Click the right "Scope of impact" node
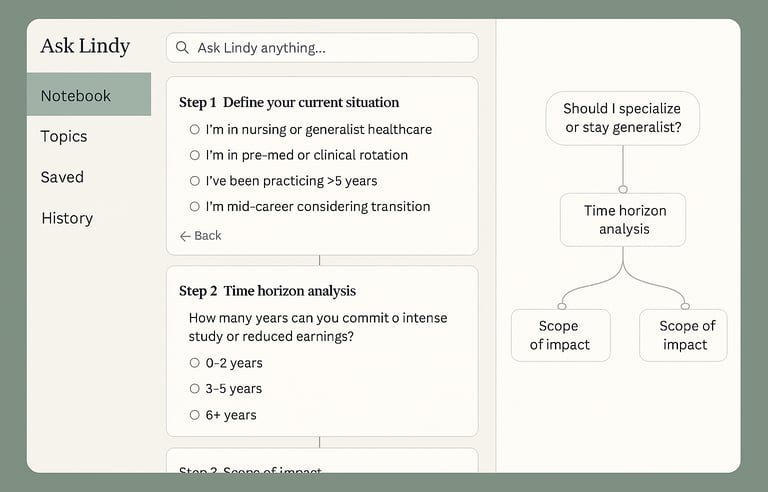768x492 pixels. pyautogui.click(x=684, y=335)
